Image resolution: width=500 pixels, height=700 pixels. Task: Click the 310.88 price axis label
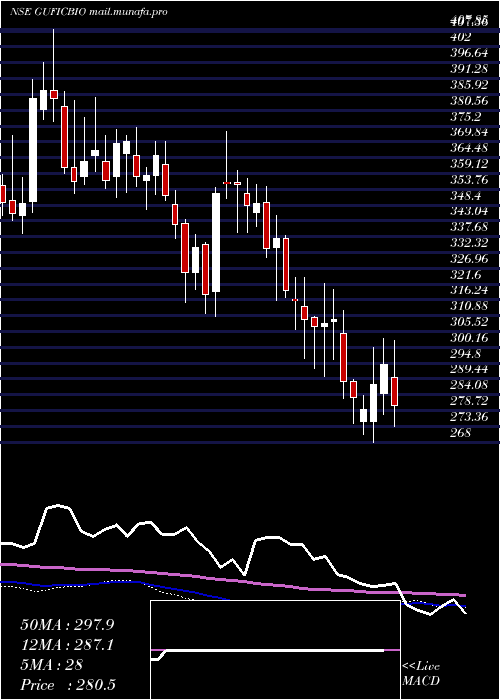click(x=471, y=306)
